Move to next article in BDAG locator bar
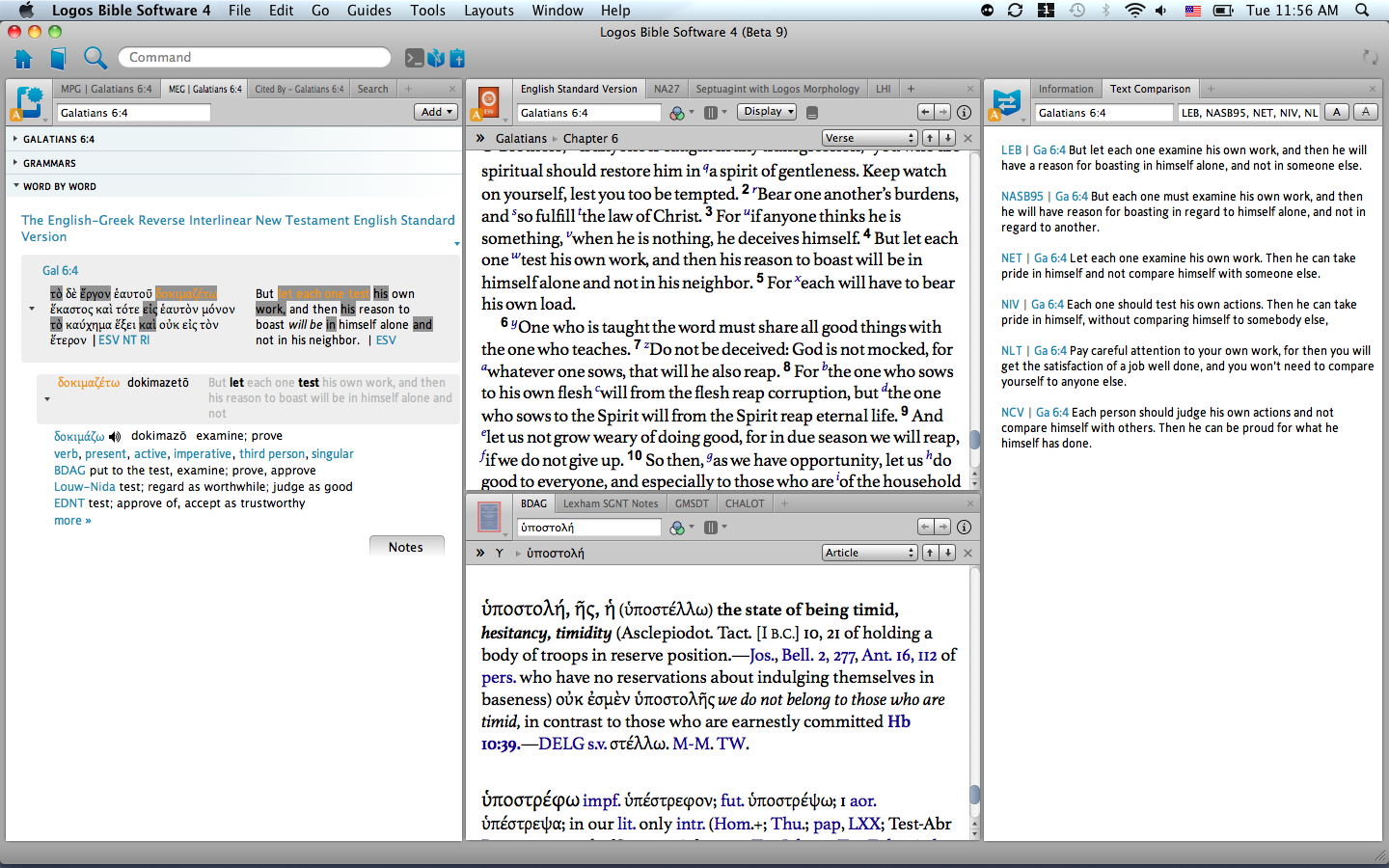 pos(947,553)
